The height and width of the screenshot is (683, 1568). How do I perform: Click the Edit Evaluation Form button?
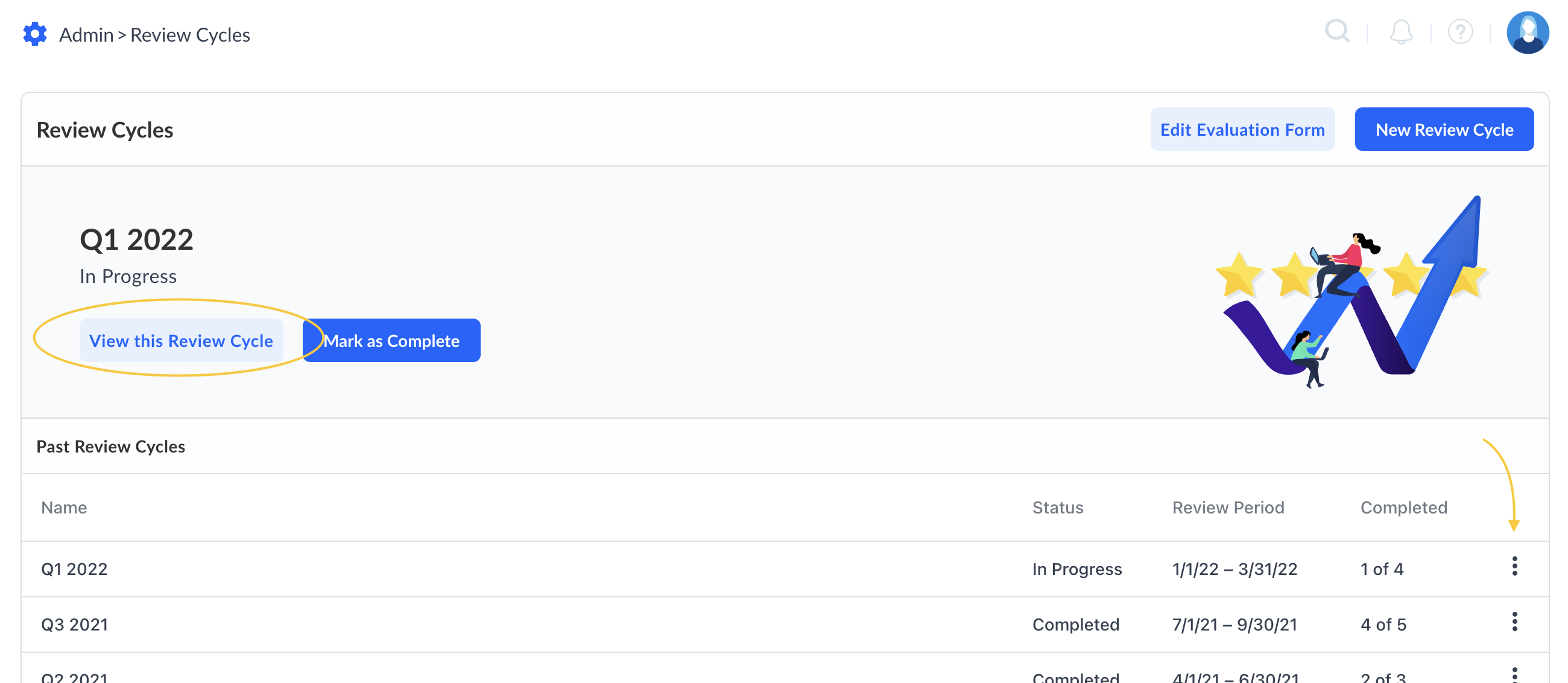click(x=1242, y=130)
